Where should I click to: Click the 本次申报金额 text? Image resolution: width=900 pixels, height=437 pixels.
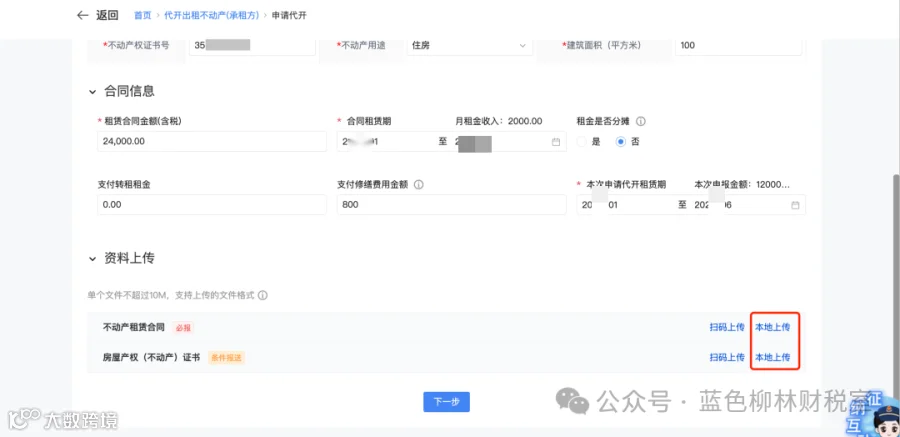coord(742,184)
